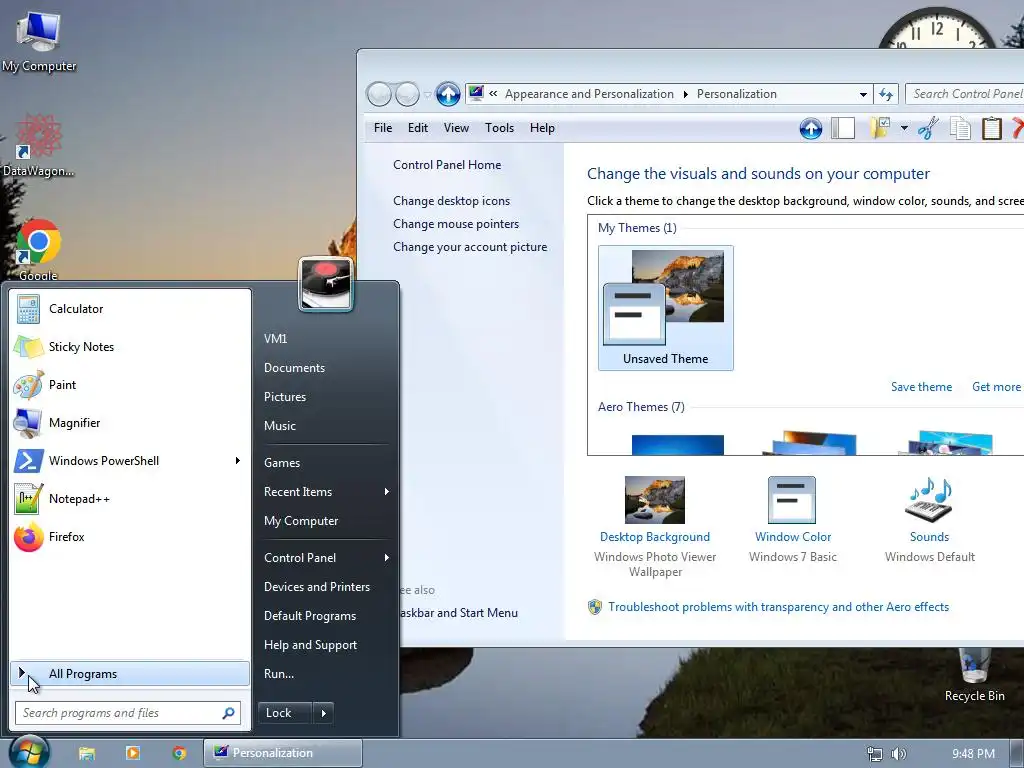Viewport: 1024px width, 768px height.
Task: Click the refresh button next to the address bar
Action: coord(886,94)
